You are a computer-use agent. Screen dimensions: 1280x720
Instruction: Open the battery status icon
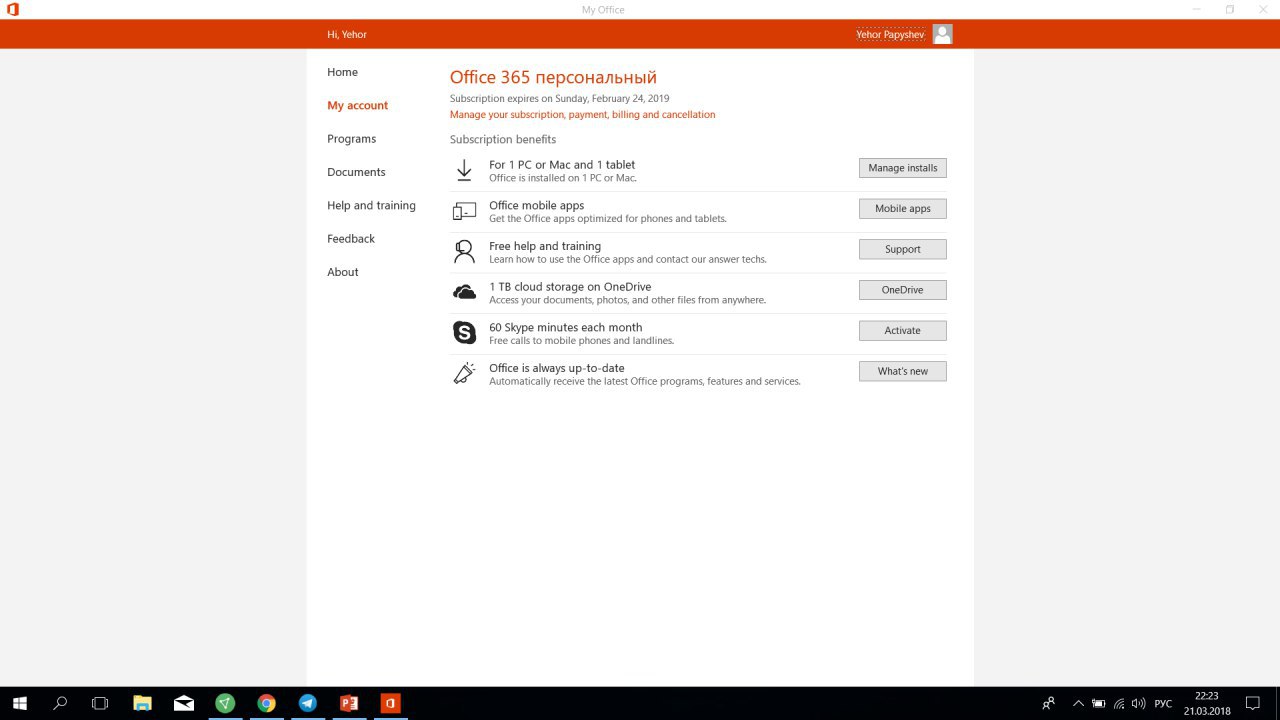(x=1098, y=703)
